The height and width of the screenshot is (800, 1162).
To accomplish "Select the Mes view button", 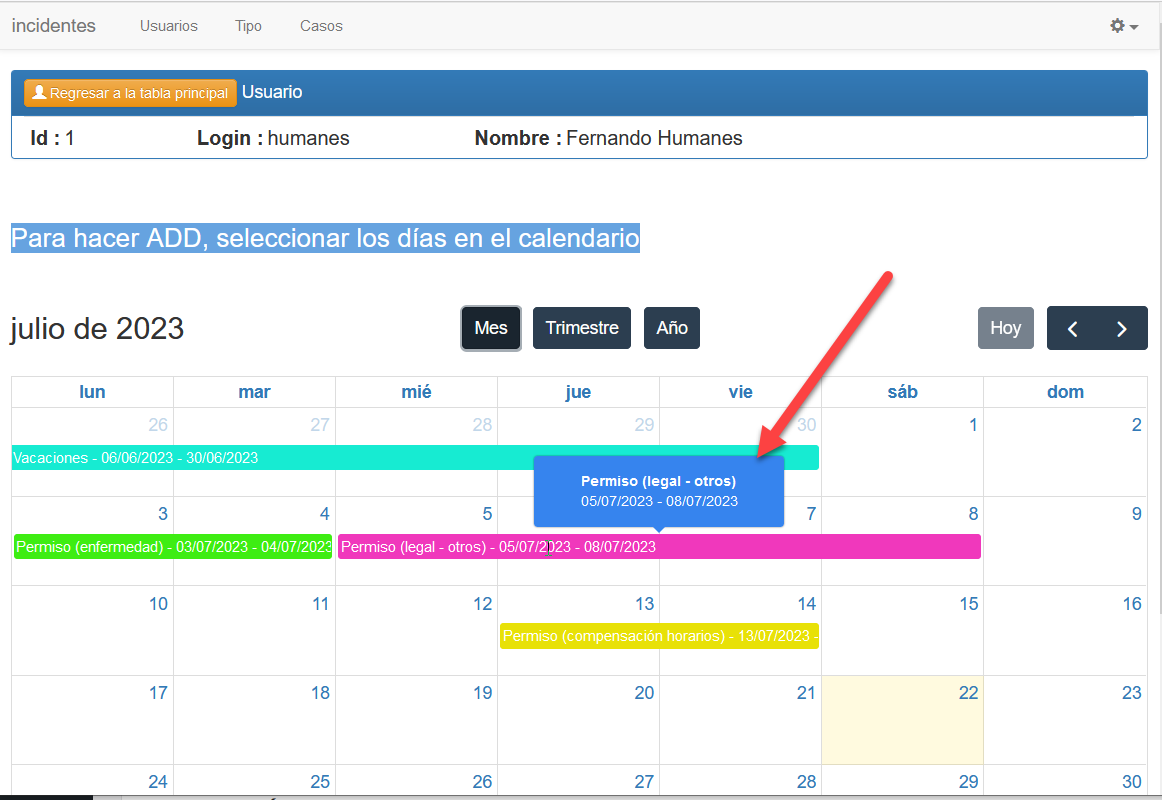I will [490, 328].
